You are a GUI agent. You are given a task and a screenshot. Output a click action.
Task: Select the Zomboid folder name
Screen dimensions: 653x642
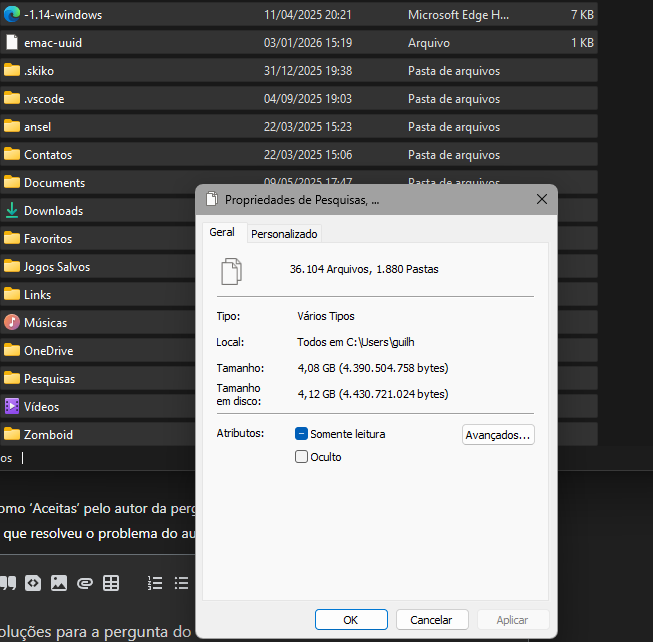[48, 435]
